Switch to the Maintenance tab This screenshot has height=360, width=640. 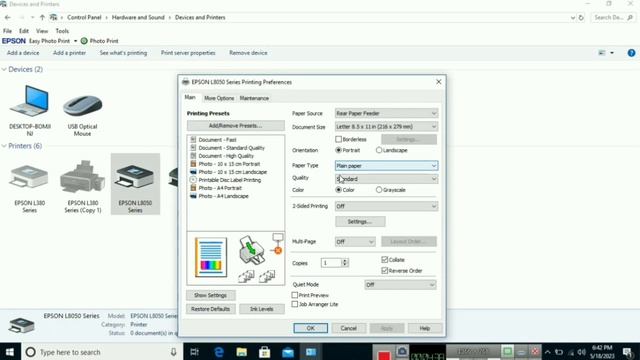point(254,98)
